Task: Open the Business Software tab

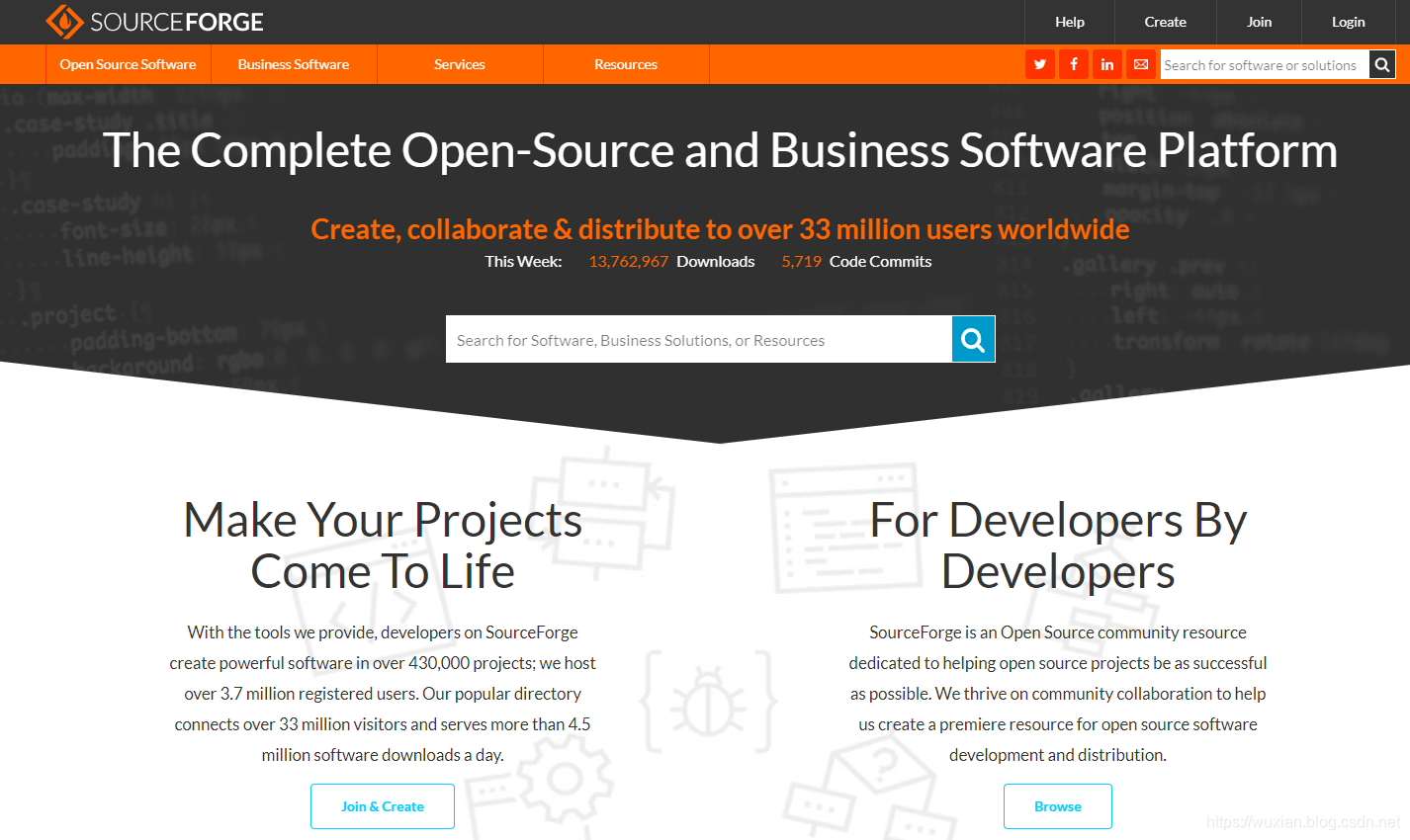Action: [294, 64]
